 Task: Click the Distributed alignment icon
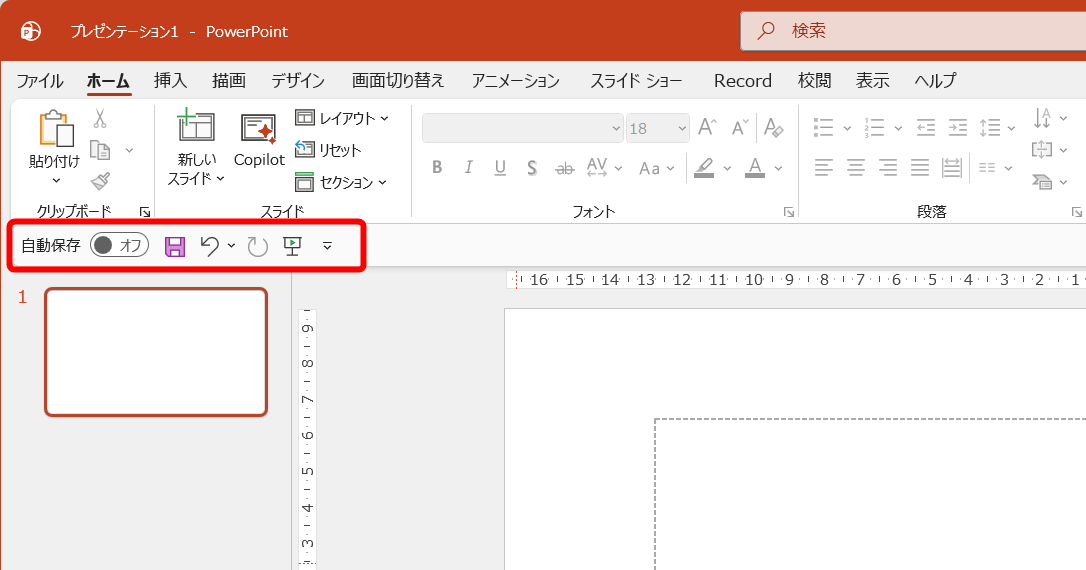click(952, 167)
